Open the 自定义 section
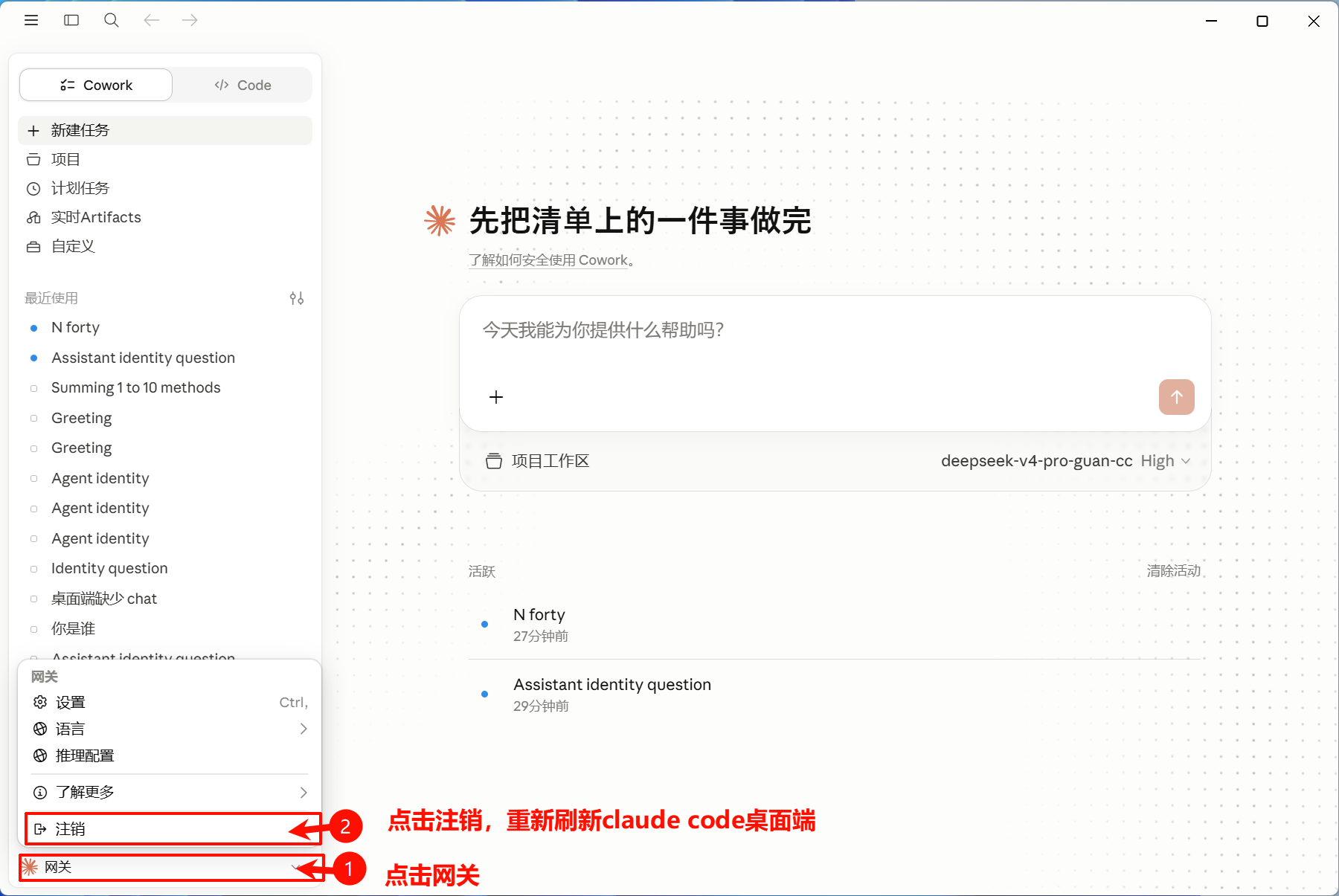The image size is (1339, 896). pos(165,246)
